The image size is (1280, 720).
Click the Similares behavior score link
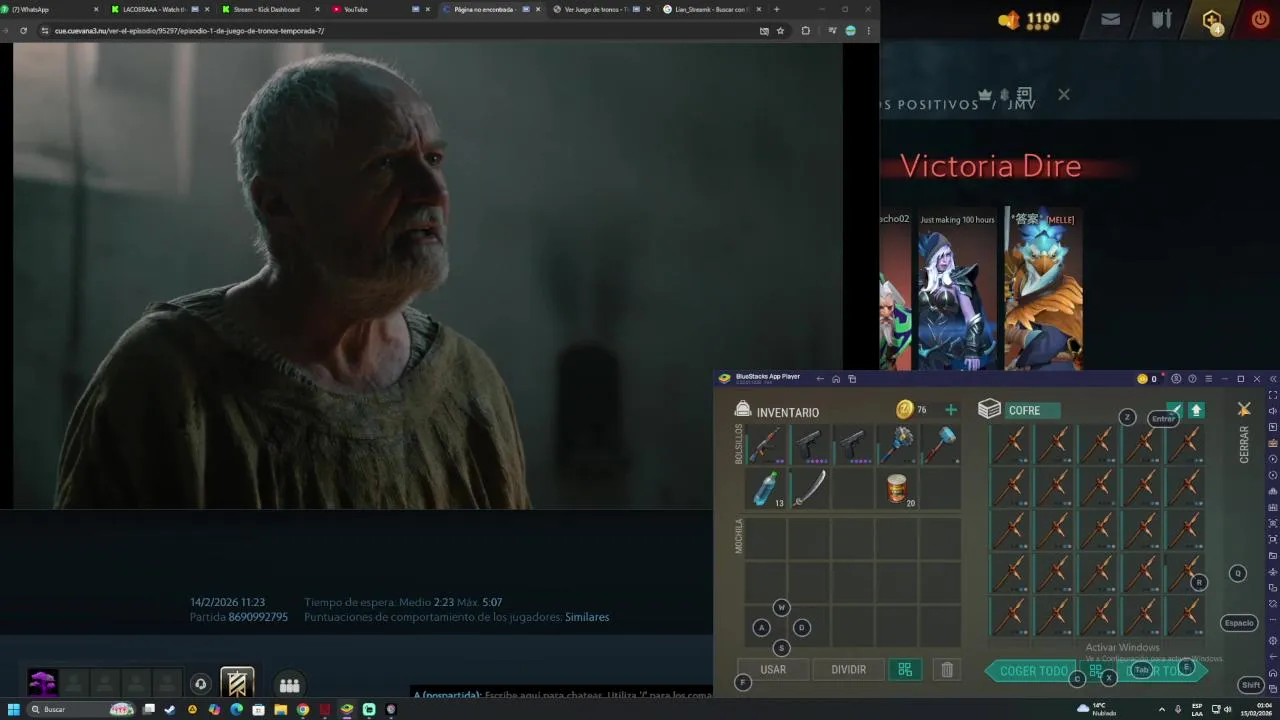pyautogui.click(x=587, y=617)
